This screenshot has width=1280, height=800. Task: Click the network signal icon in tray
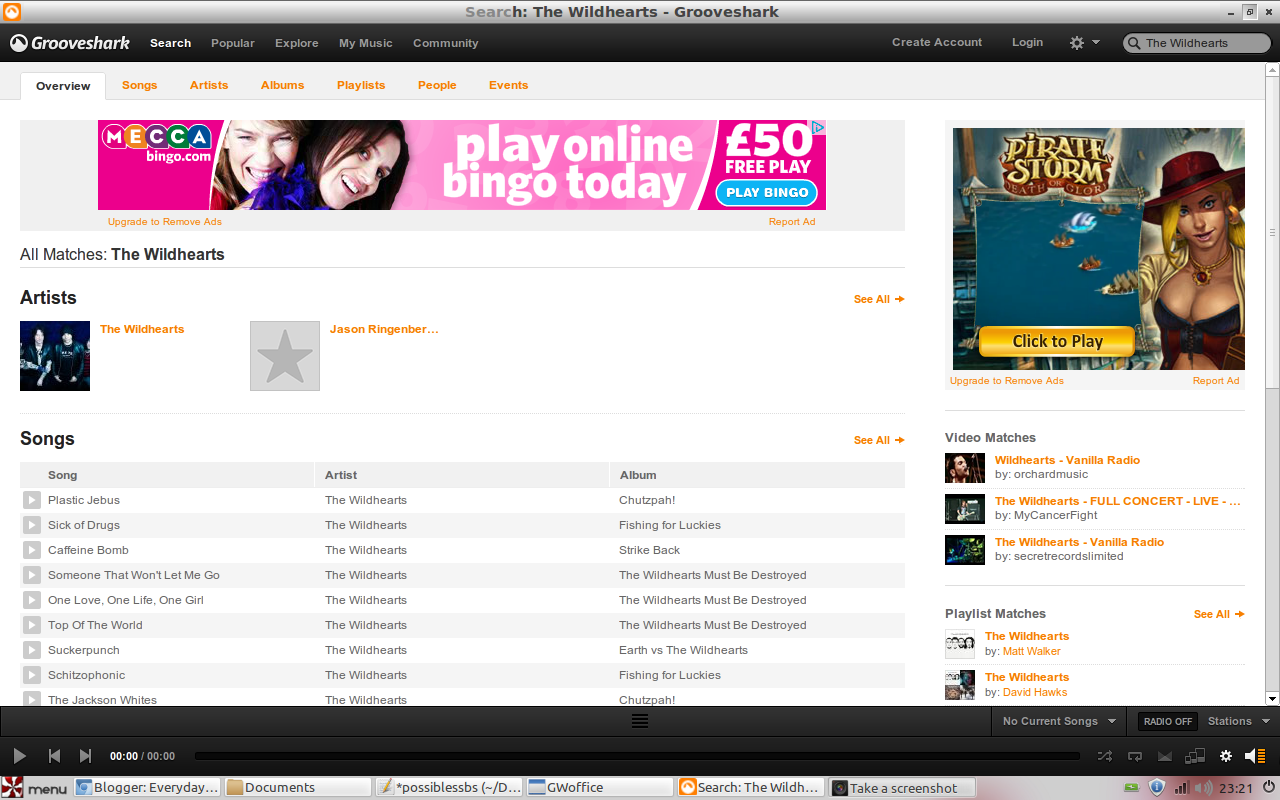click(1181, 788)
